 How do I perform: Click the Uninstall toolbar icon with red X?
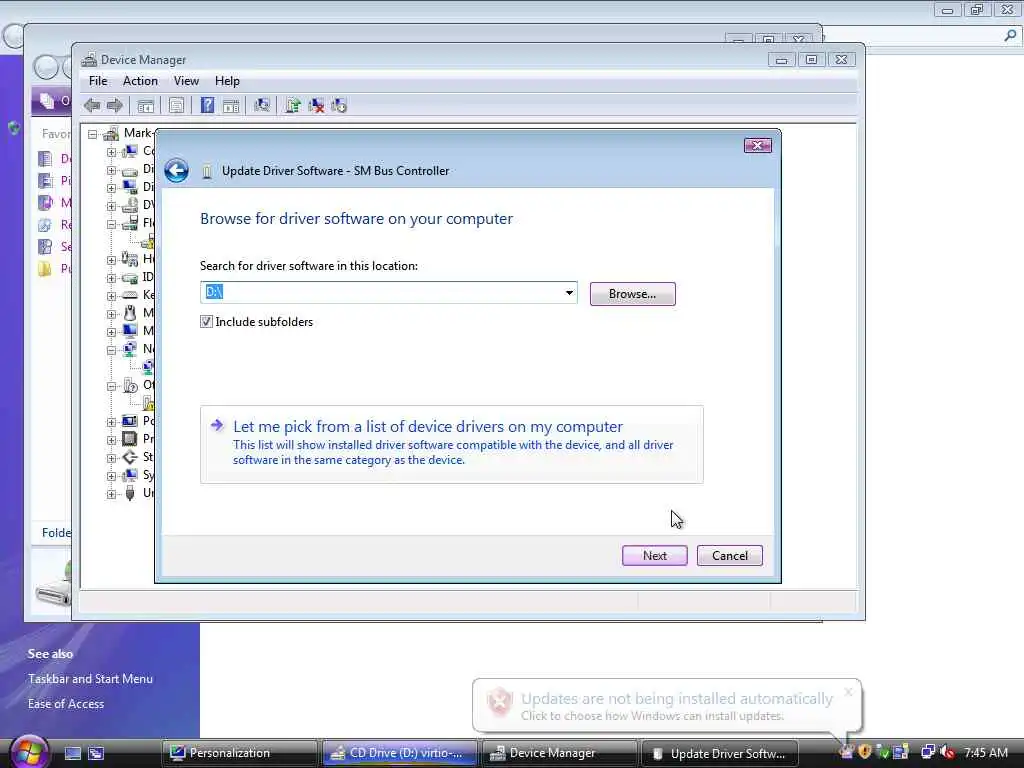point(316,105)
